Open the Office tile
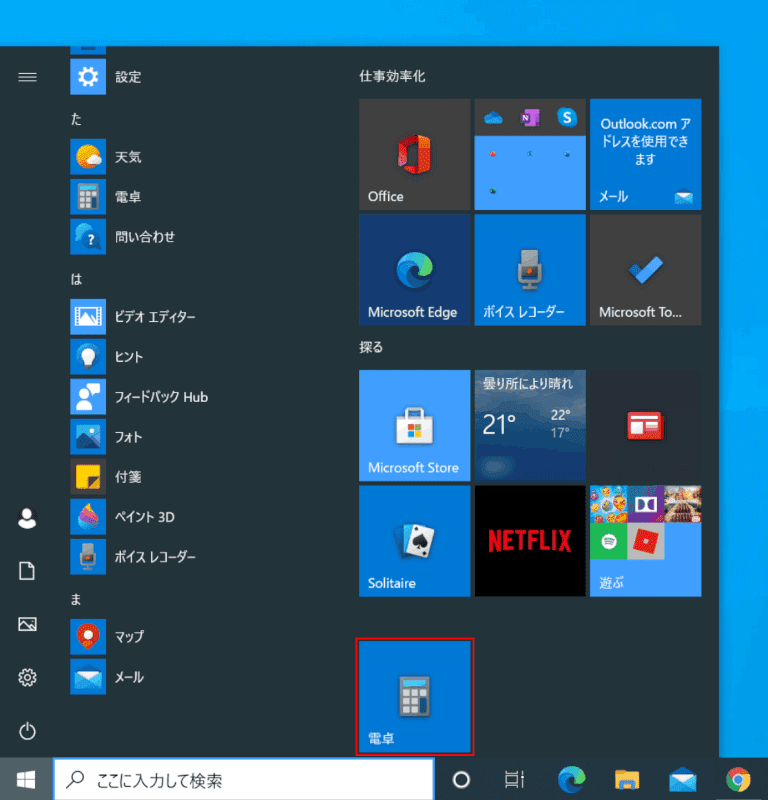The width and height of the screenshot is (768, 800). tap(414, 154)
